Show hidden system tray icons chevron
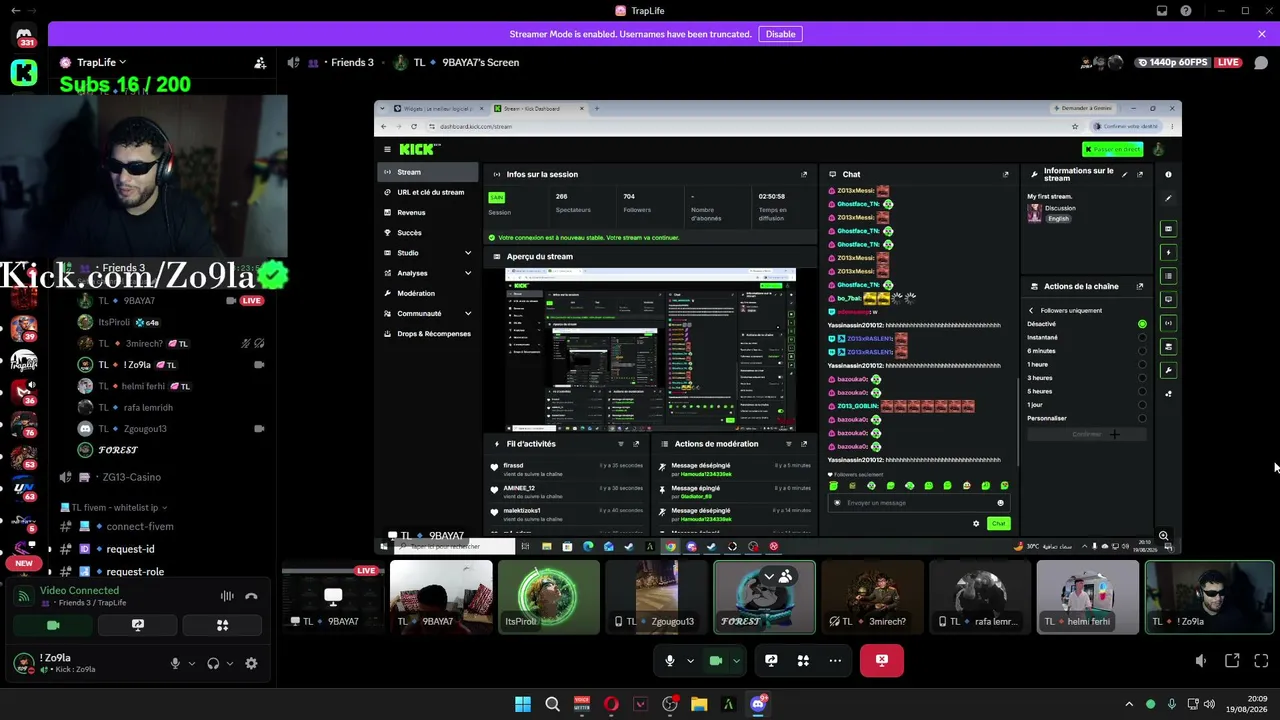 pyautogui.click(x=1129, y=704)
